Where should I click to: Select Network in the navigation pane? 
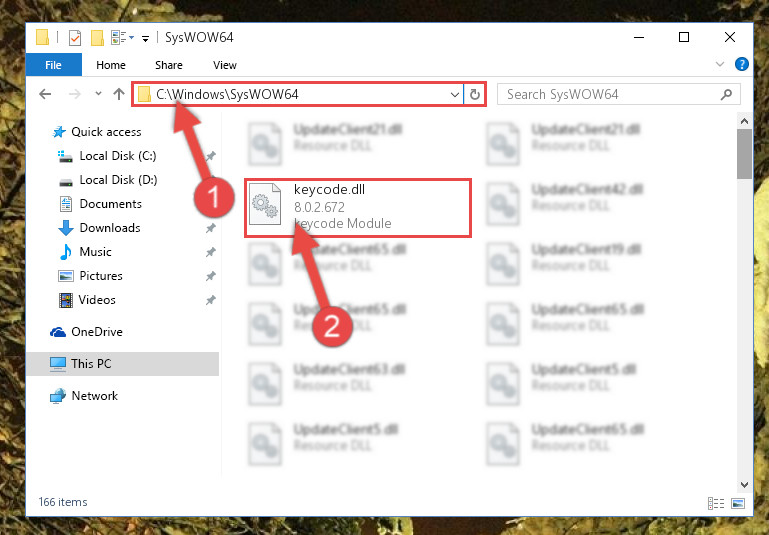coord(95,396)
